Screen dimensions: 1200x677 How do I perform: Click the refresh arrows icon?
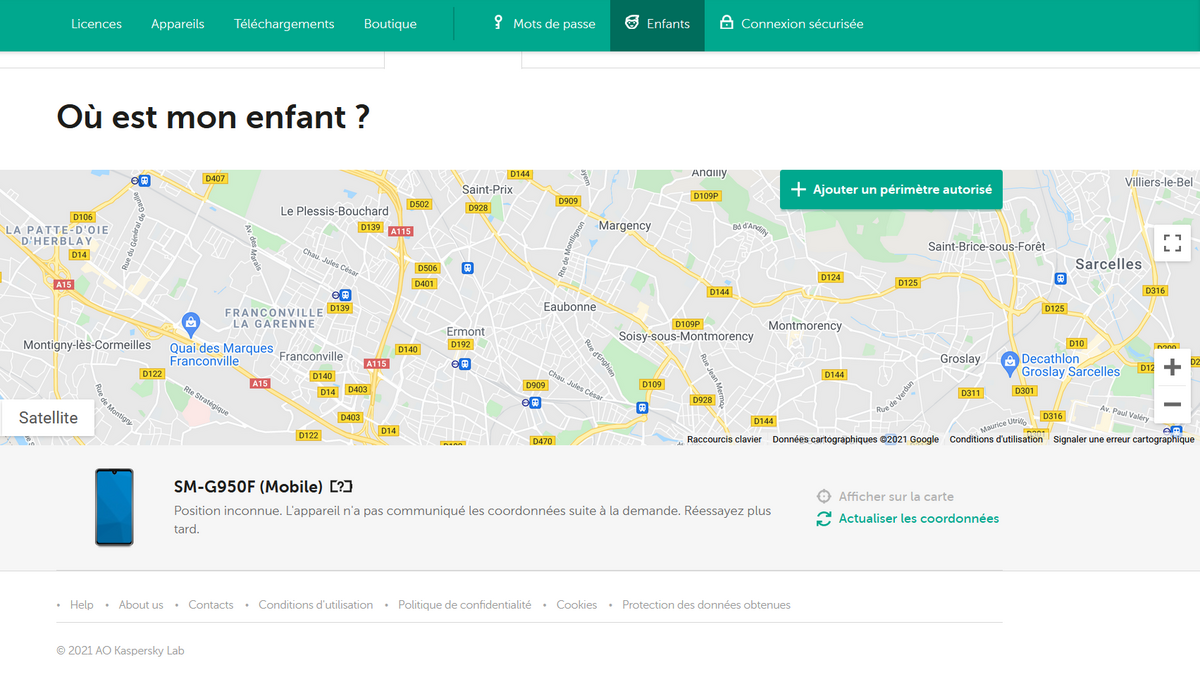pyautogui.click(x=824, y=519)
